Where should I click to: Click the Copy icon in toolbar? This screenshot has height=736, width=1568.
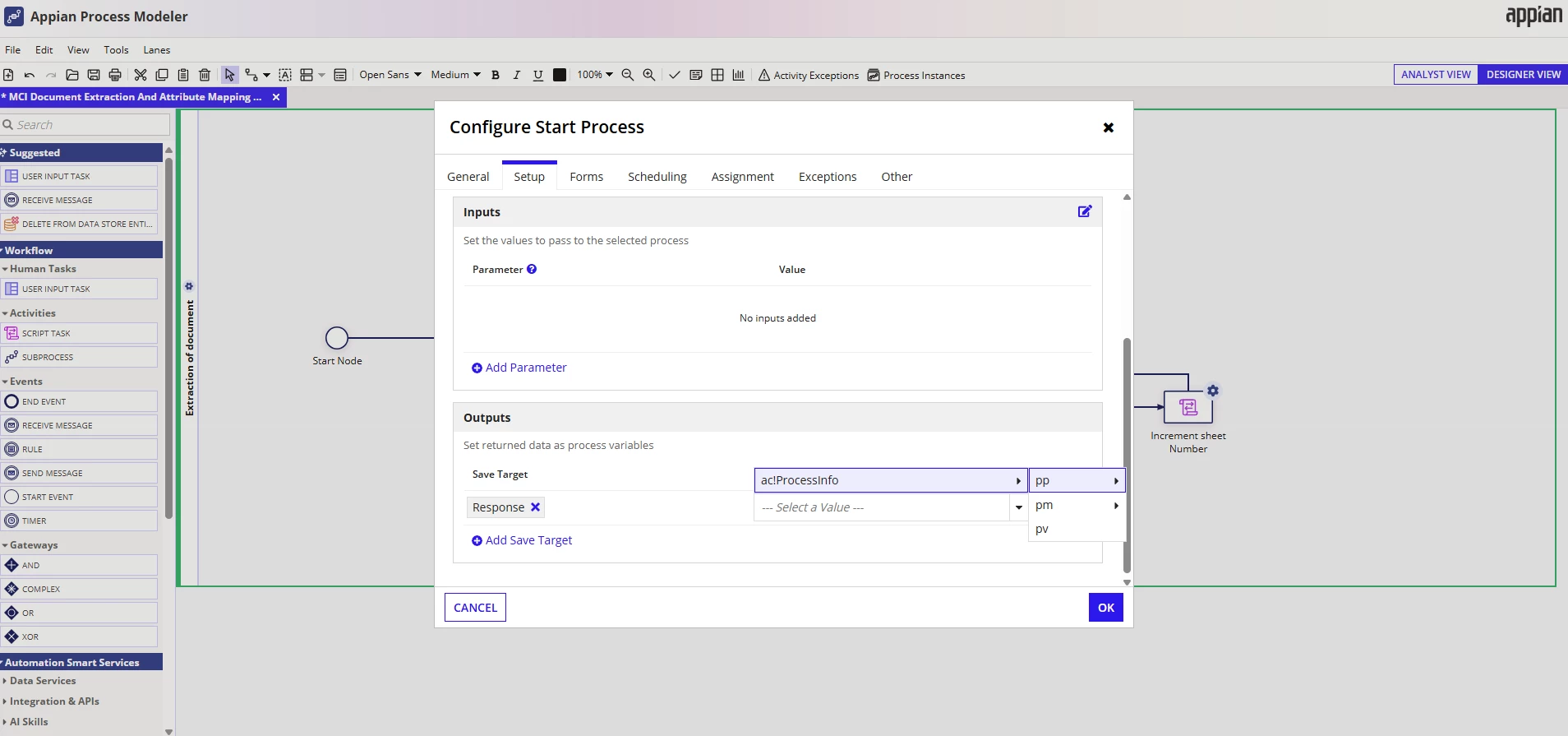[x=162, y=75]
